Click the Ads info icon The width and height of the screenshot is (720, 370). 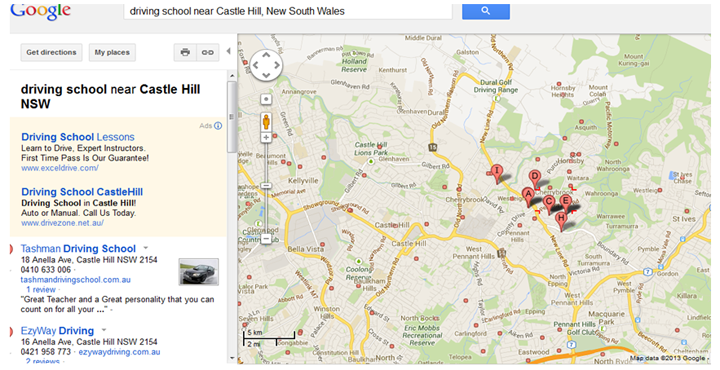pos(218,126)
